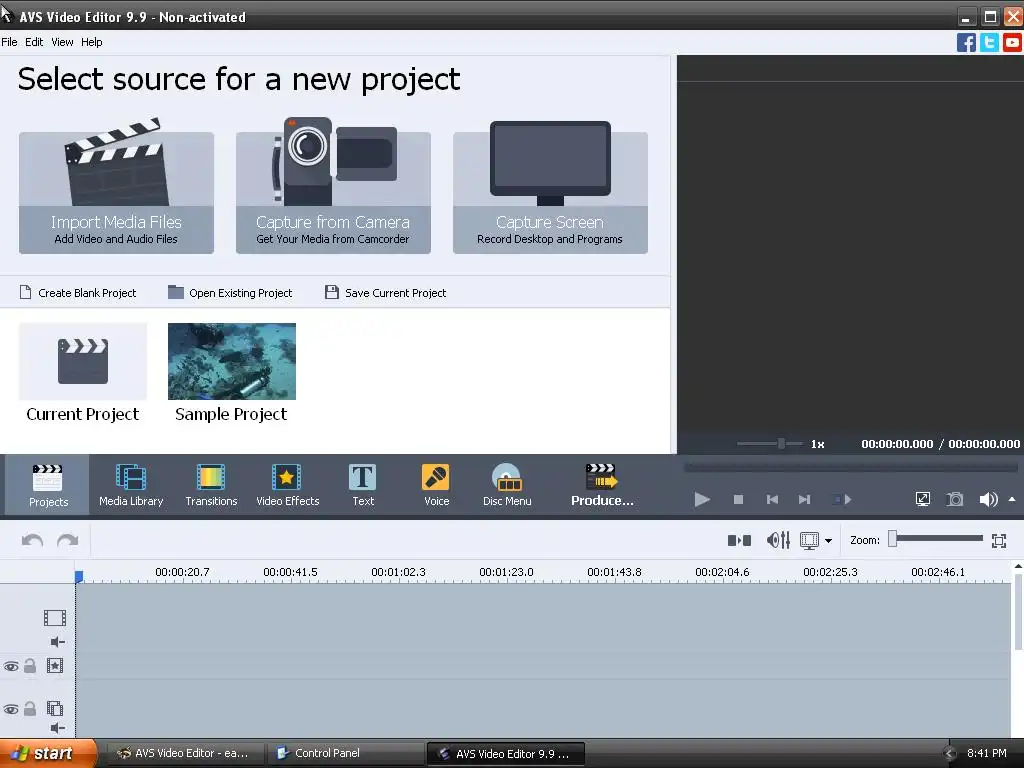Open the Text tool panel
Image resolution: width=1024 pixels, height=768 pixels.
tap(363, 485)
